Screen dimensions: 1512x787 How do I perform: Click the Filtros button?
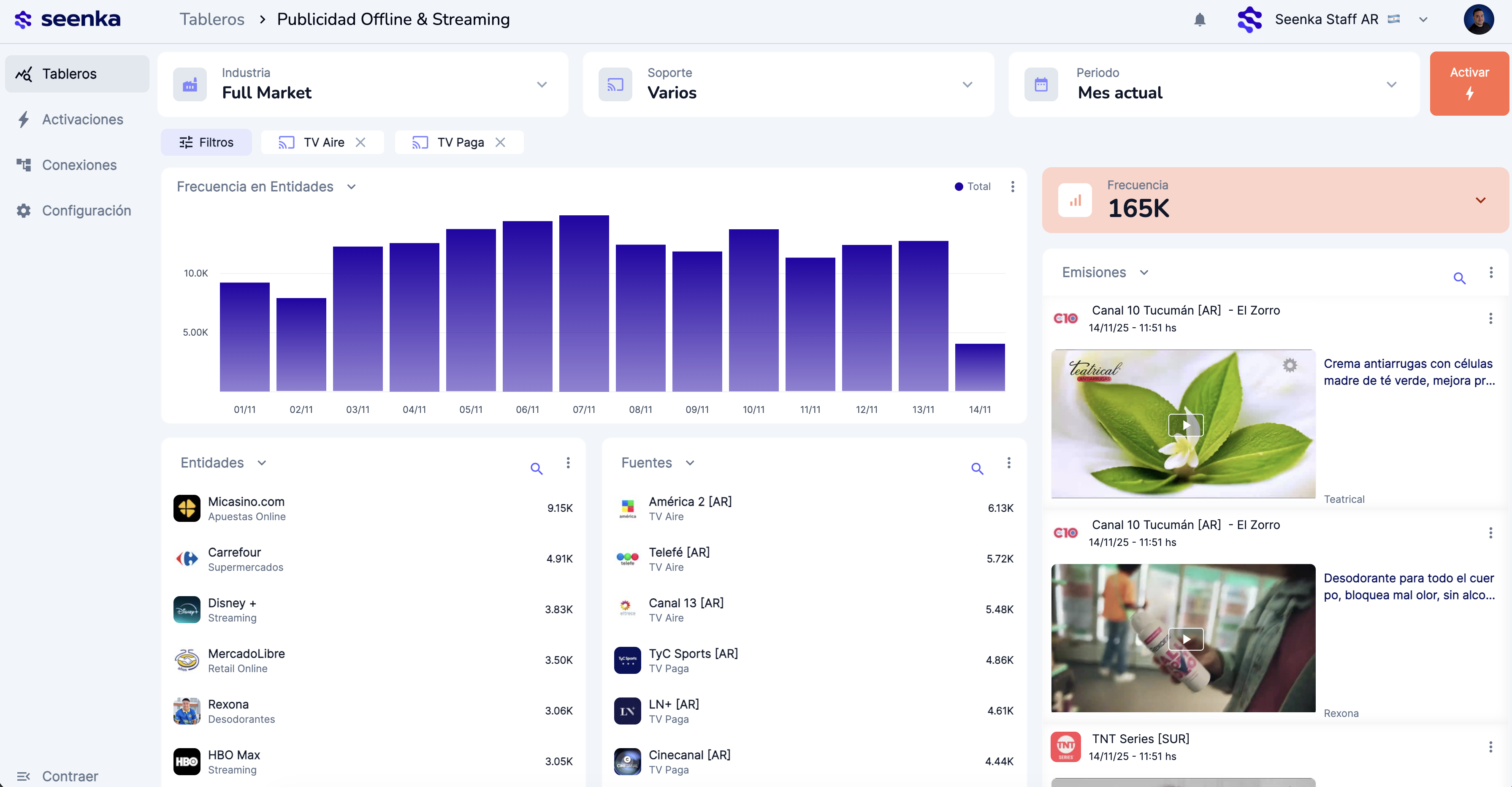coord(206,143)
